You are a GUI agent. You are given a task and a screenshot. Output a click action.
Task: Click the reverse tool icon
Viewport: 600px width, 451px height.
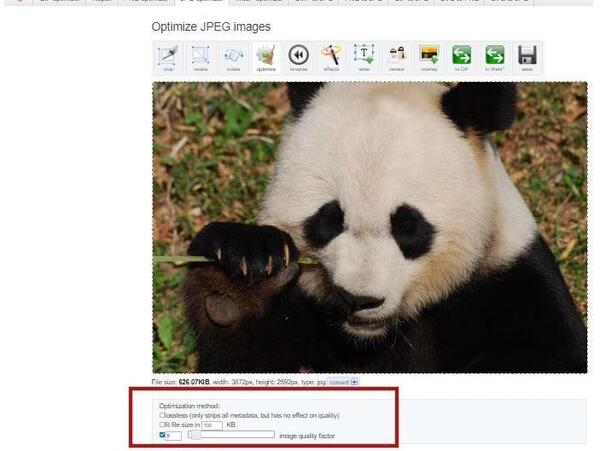299,57
